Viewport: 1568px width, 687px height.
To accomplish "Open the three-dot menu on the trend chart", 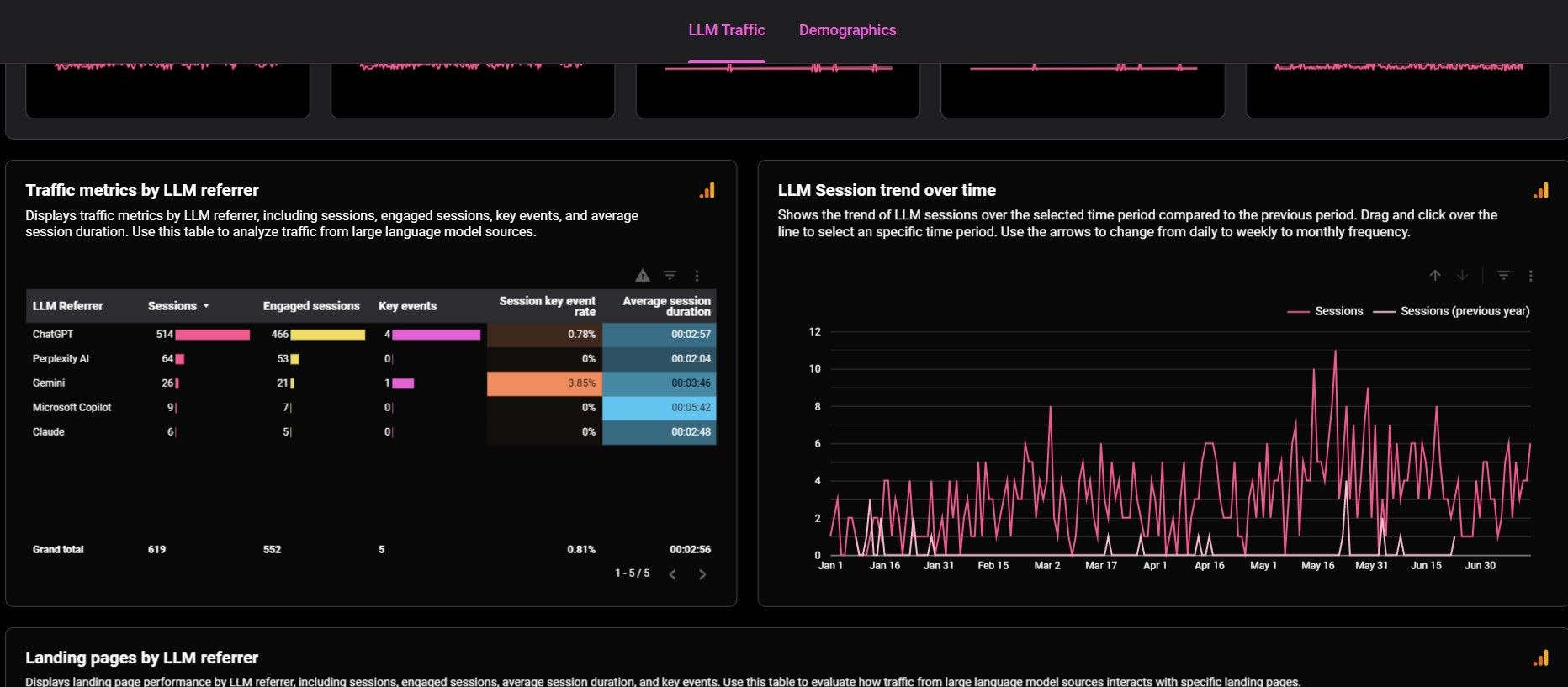I will click(1530, 276).
